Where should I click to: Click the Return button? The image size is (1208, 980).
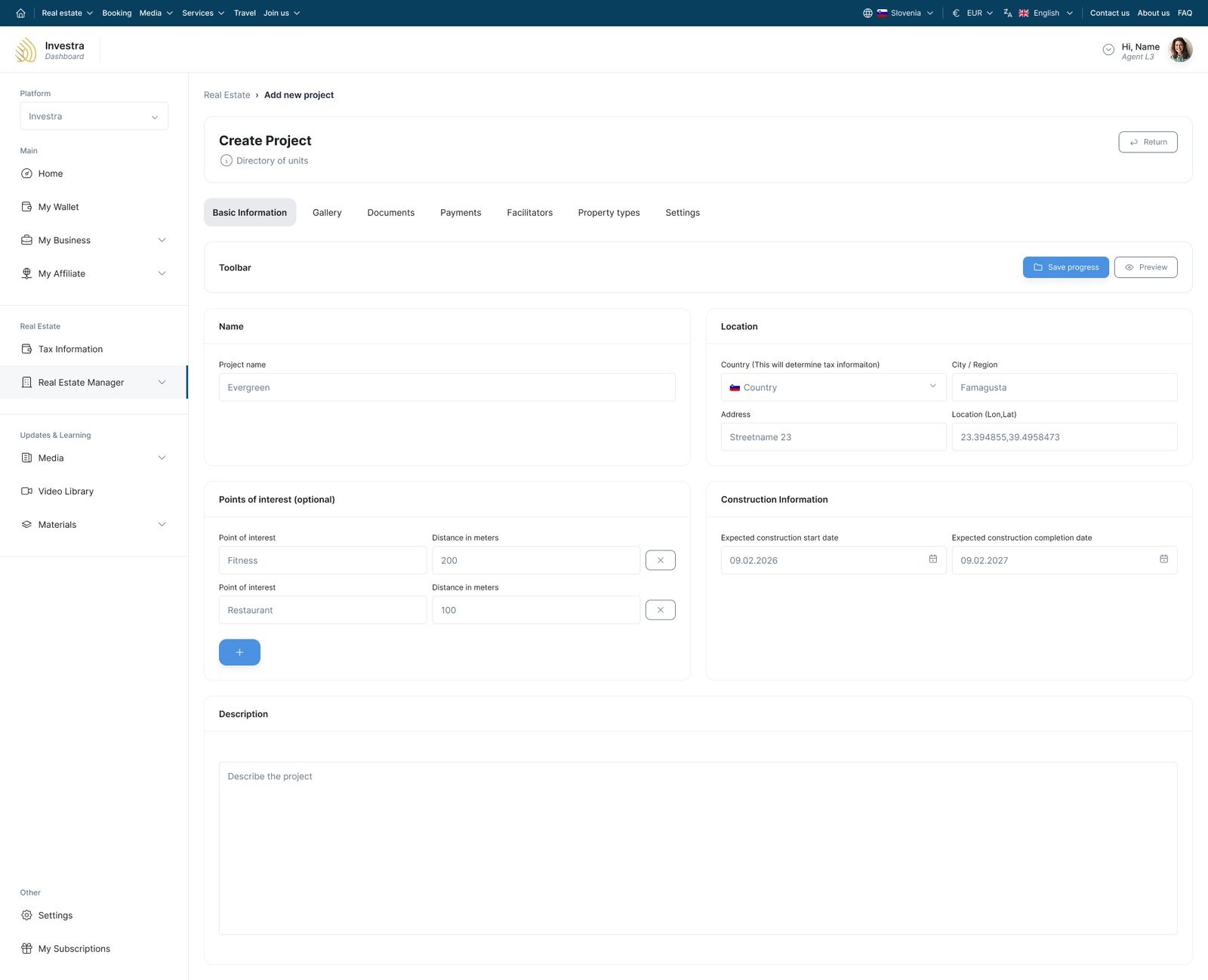(1147, 142)
